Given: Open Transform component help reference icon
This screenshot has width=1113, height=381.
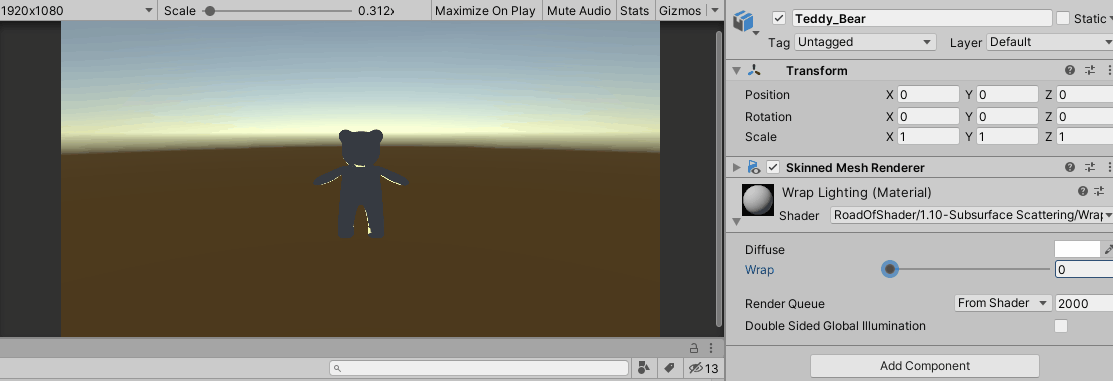Looking at the screenshot, I should click(1070, 70).
